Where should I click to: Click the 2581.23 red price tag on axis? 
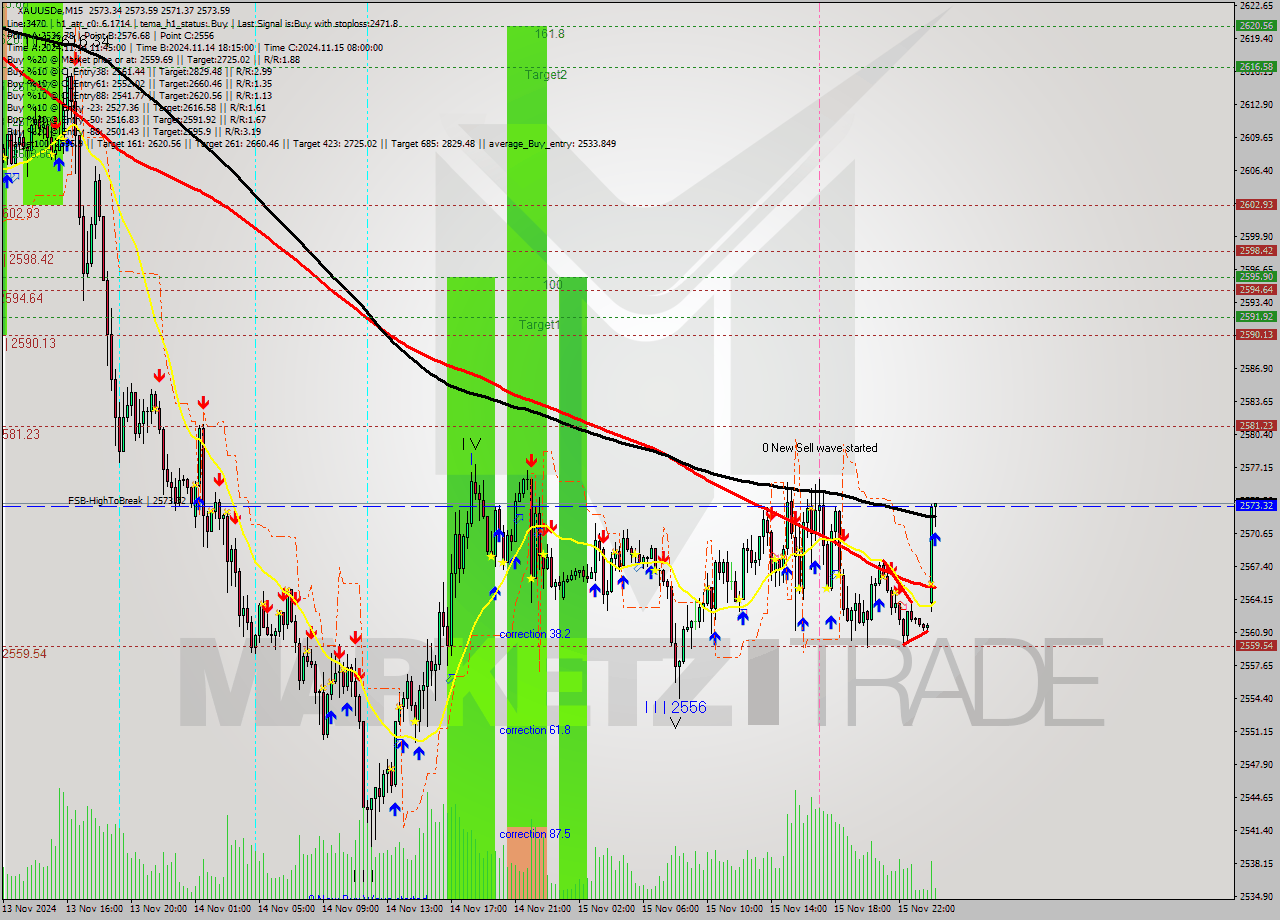pos(1256,425)
